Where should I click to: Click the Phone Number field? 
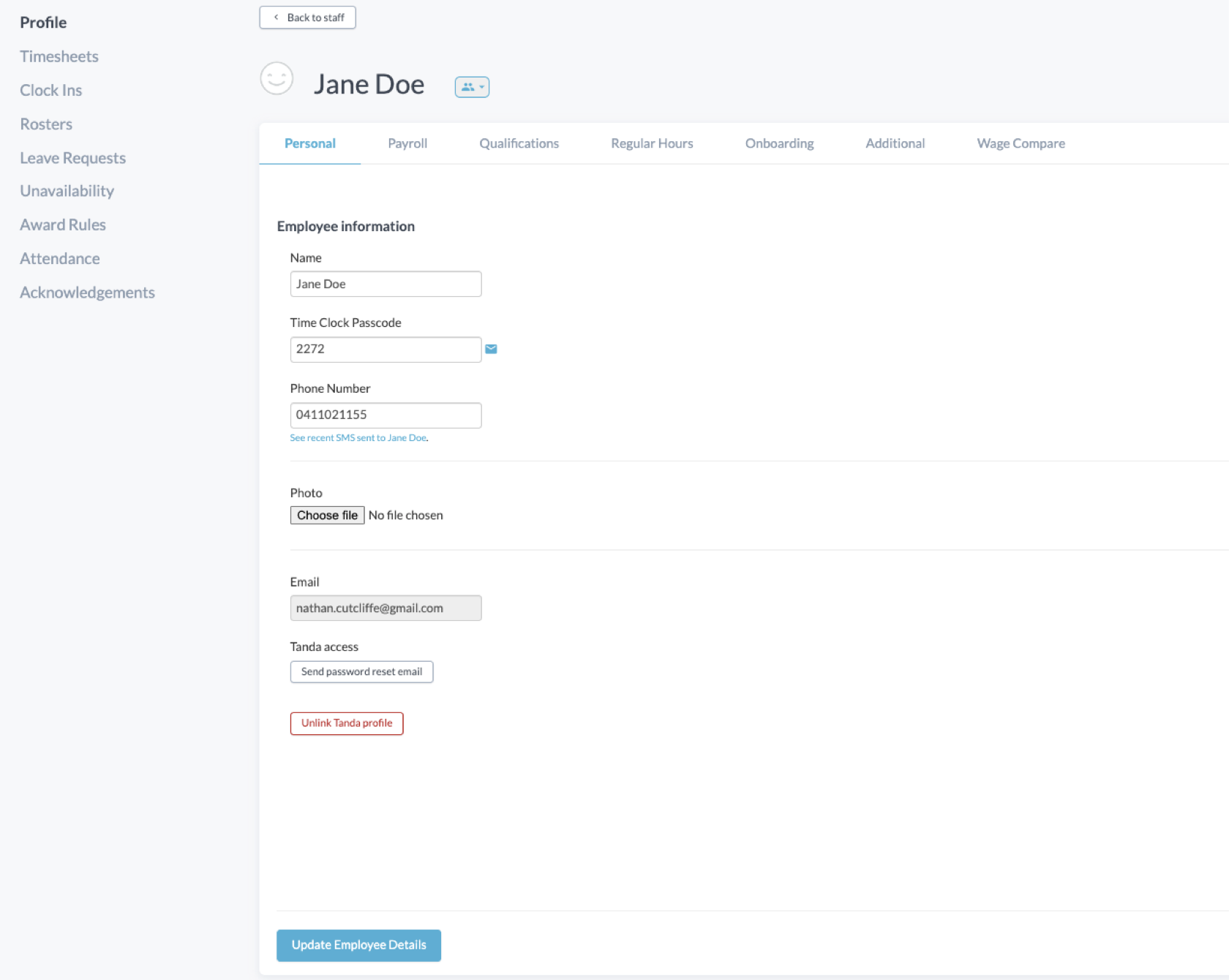click(x=386, y=415)
